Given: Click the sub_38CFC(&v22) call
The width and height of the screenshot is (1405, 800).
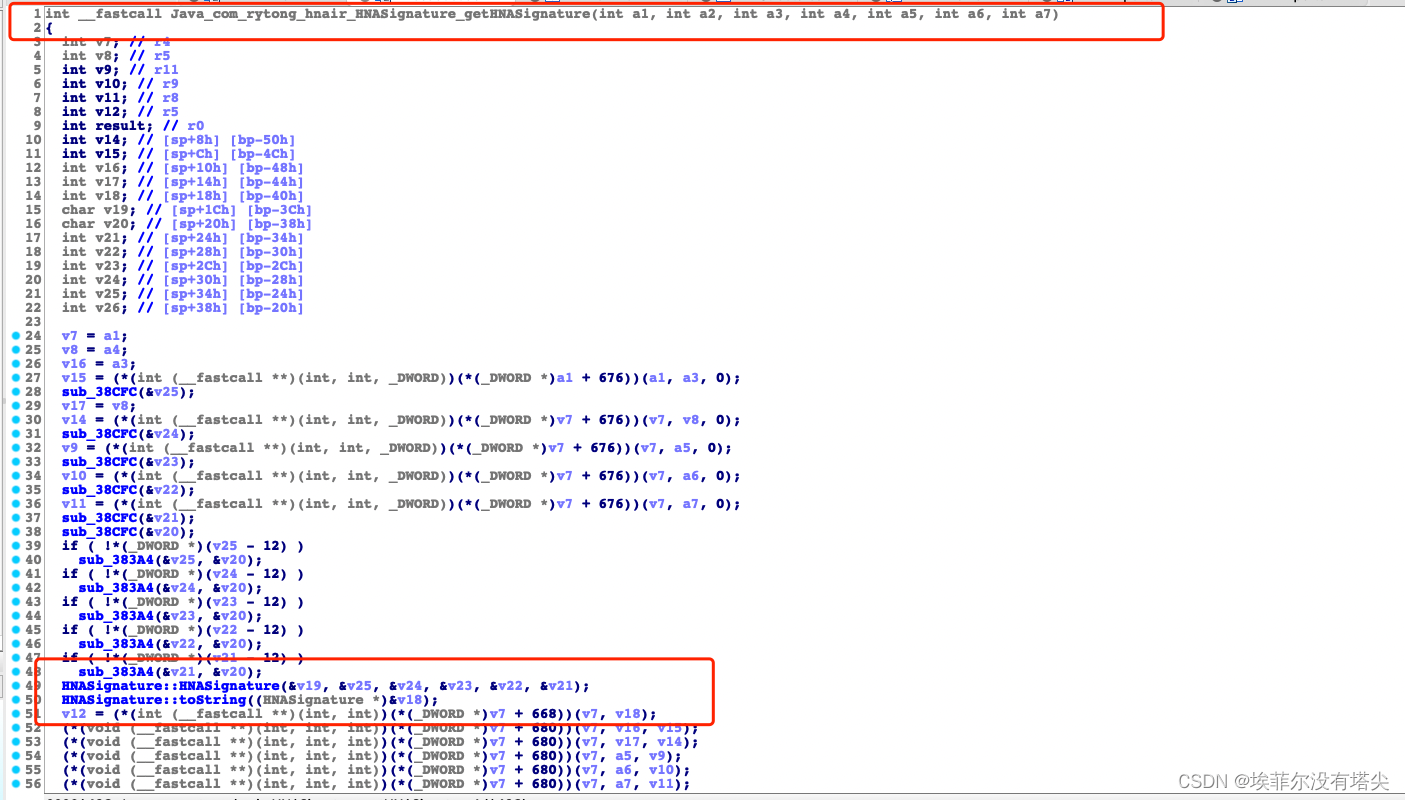Looking at the screenshot, I should (x=128, y=490).
